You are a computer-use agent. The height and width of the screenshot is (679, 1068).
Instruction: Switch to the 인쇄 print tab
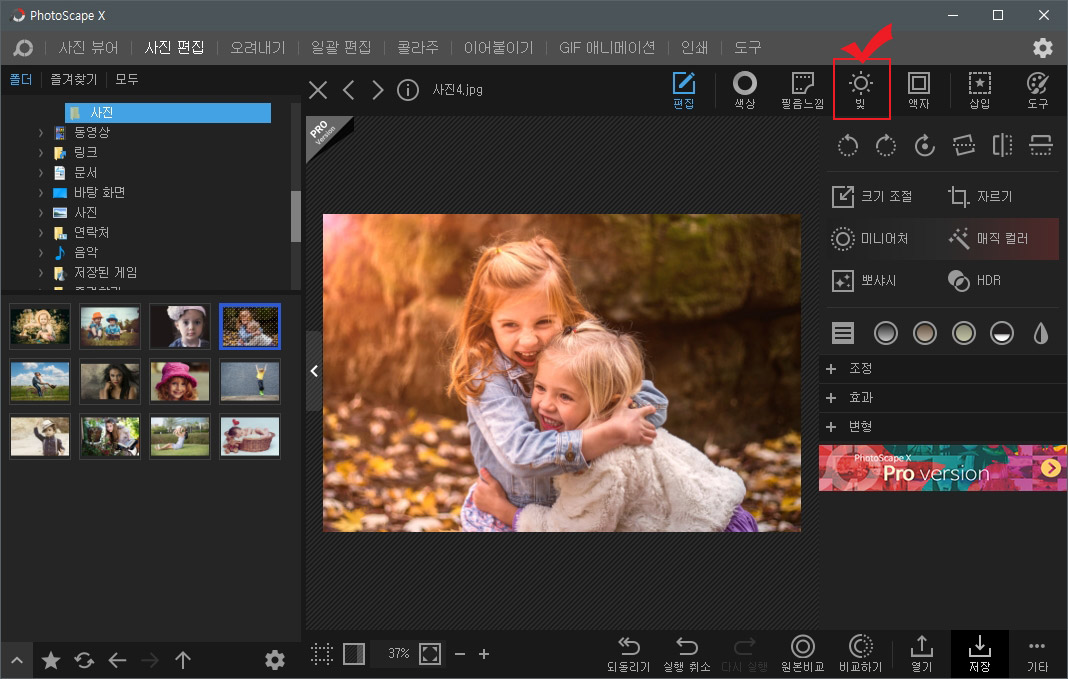click(694, 48)
